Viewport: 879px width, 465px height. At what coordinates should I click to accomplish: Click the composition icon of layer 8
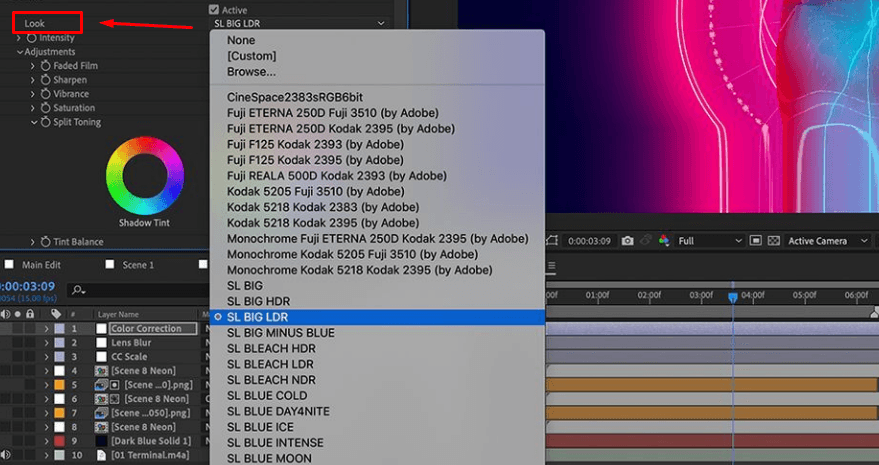coord(101,427)
